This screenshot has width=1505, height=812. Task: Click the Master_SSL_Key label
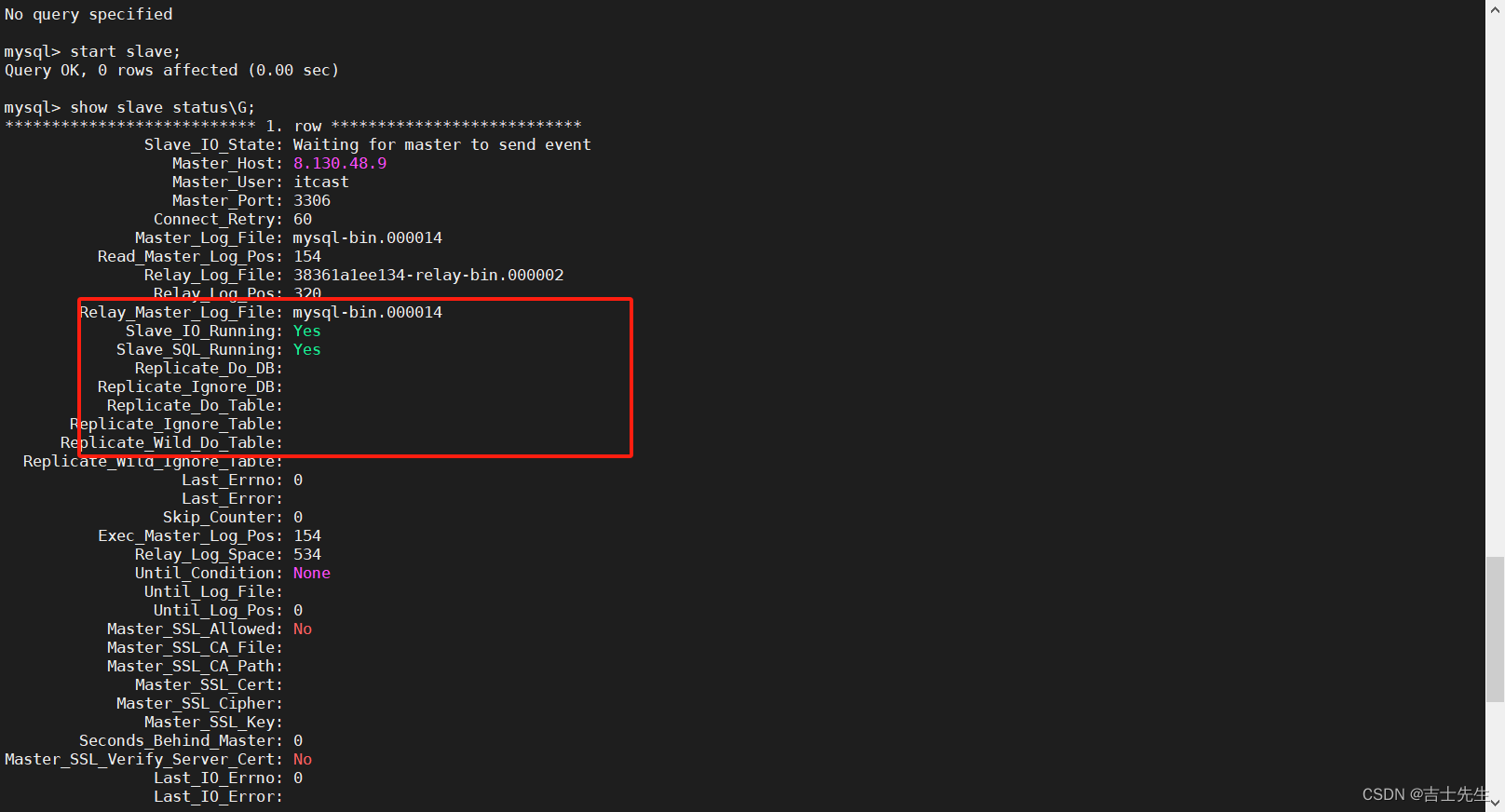click(213, 723)
